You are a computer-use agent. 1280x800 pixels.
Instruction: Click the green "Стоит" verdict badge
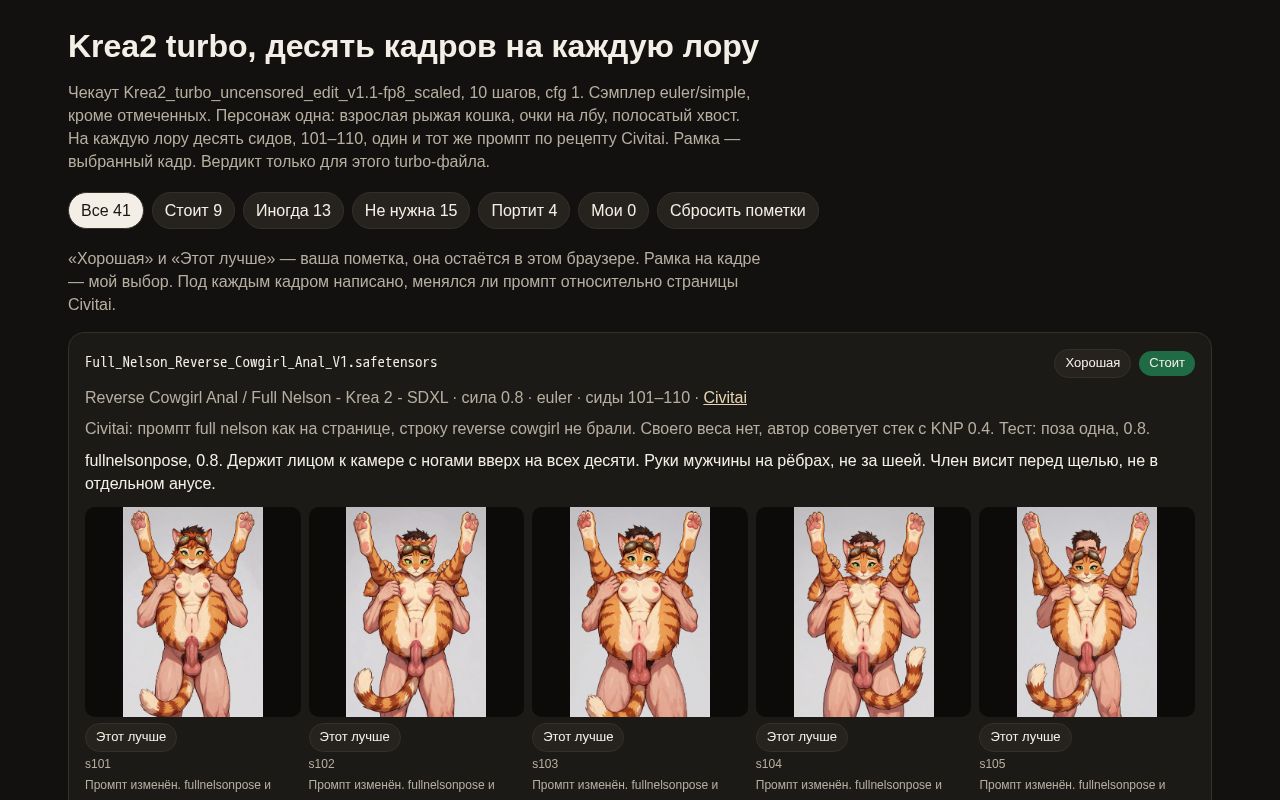tap(1167, 363)
